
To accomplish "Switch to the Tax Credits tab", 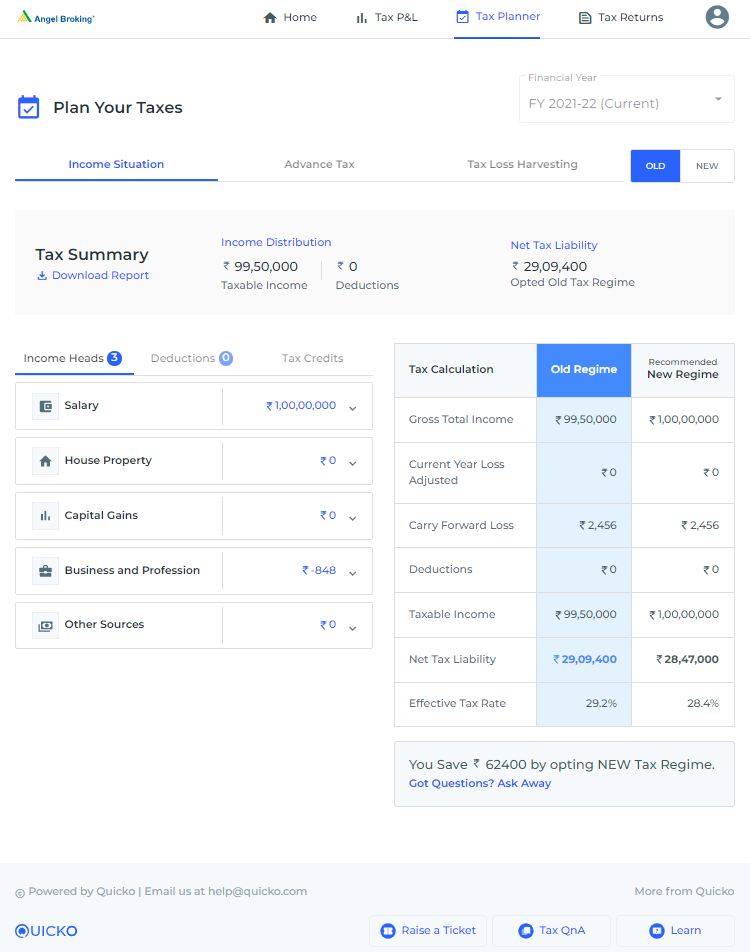I will [312, 358].
